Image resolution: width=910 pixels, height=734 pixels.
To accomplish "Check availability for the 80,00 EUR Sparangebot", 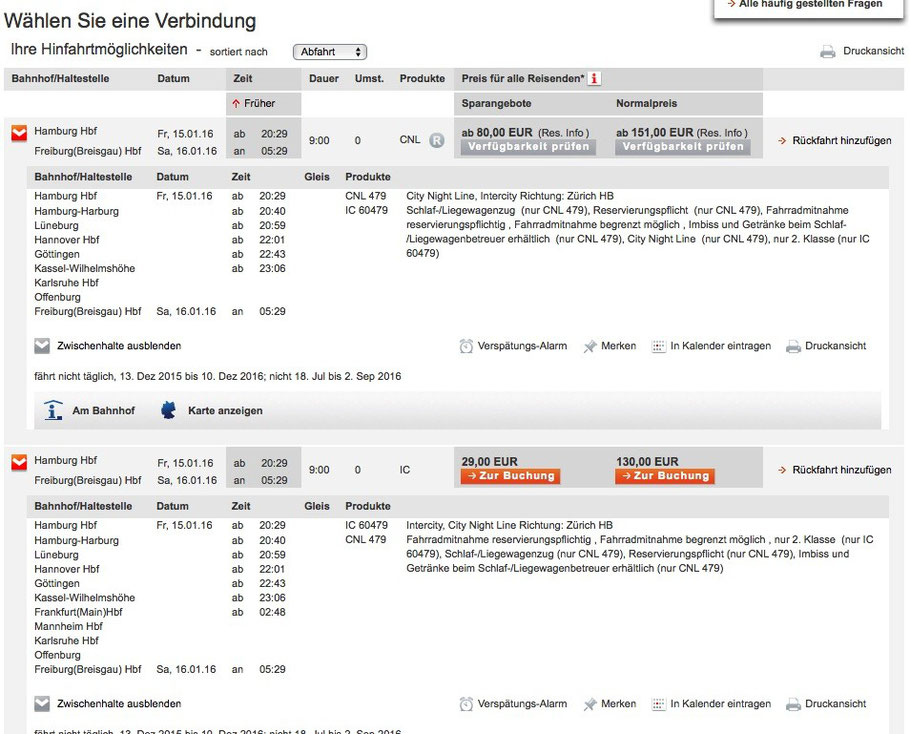I will [528, 147].
